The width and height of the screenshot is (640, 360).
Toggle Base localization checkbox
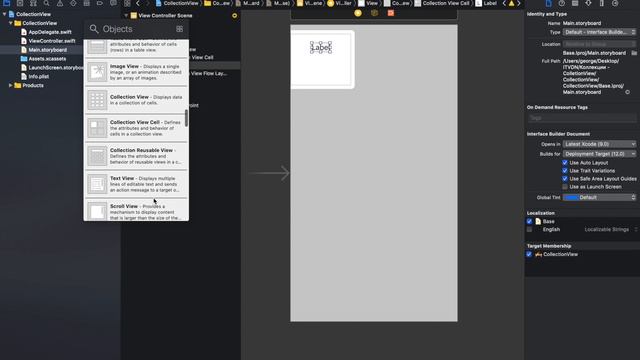tap(529, 221)
